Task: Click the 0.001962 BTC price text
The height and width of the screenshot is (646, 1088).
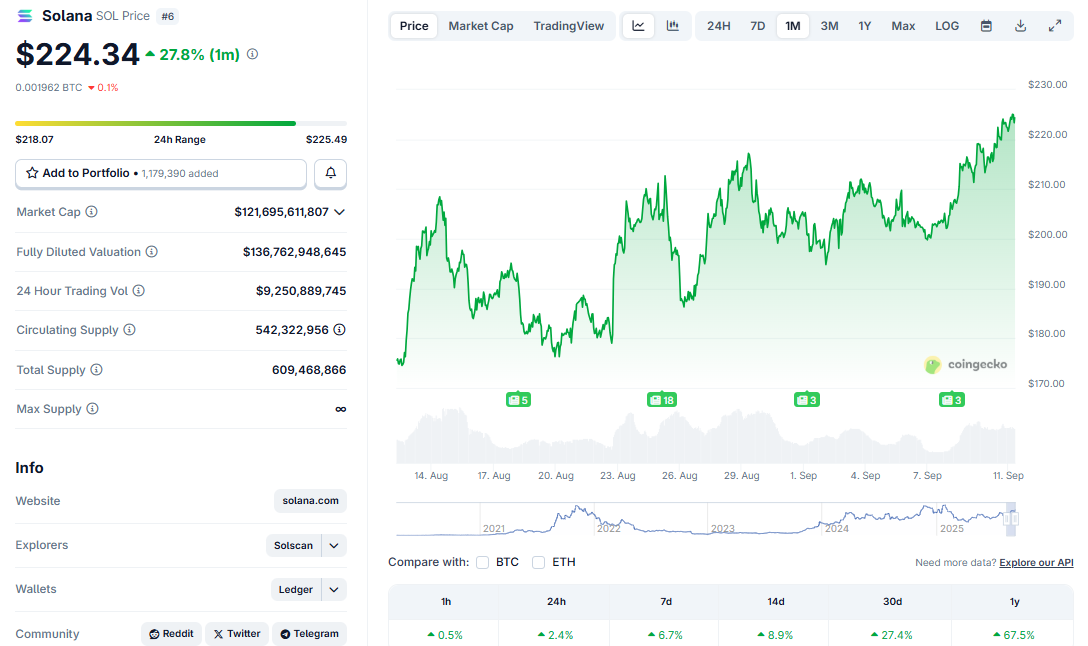Action: [49, 87]
